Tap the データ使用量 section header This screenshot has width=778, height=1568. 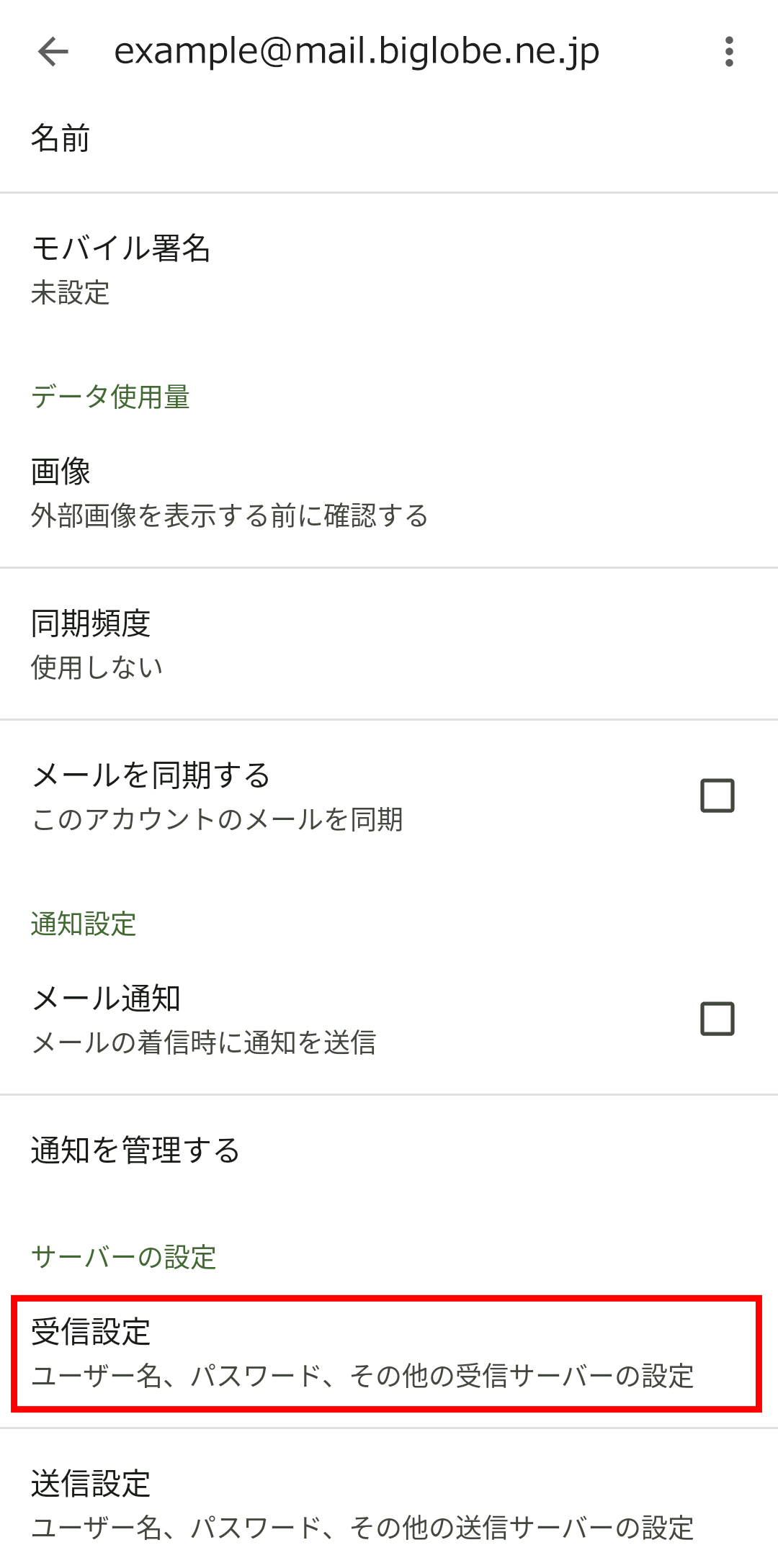click(110, 397)
